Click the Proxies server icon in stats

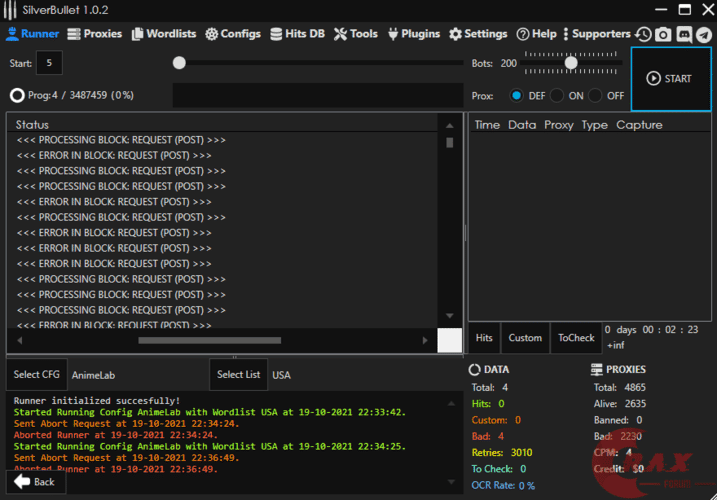coord(597,370)
